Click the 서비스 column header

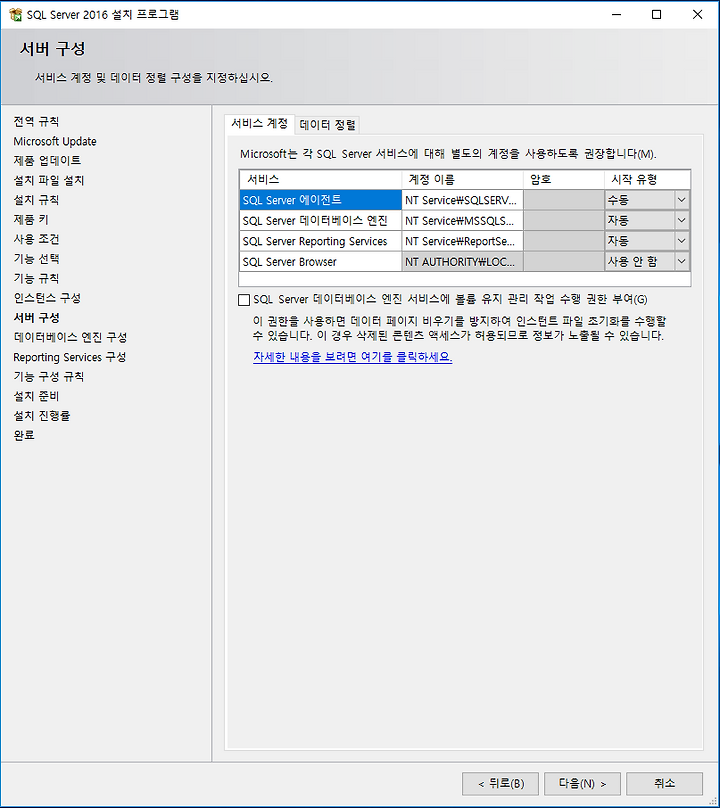(321, 179)
